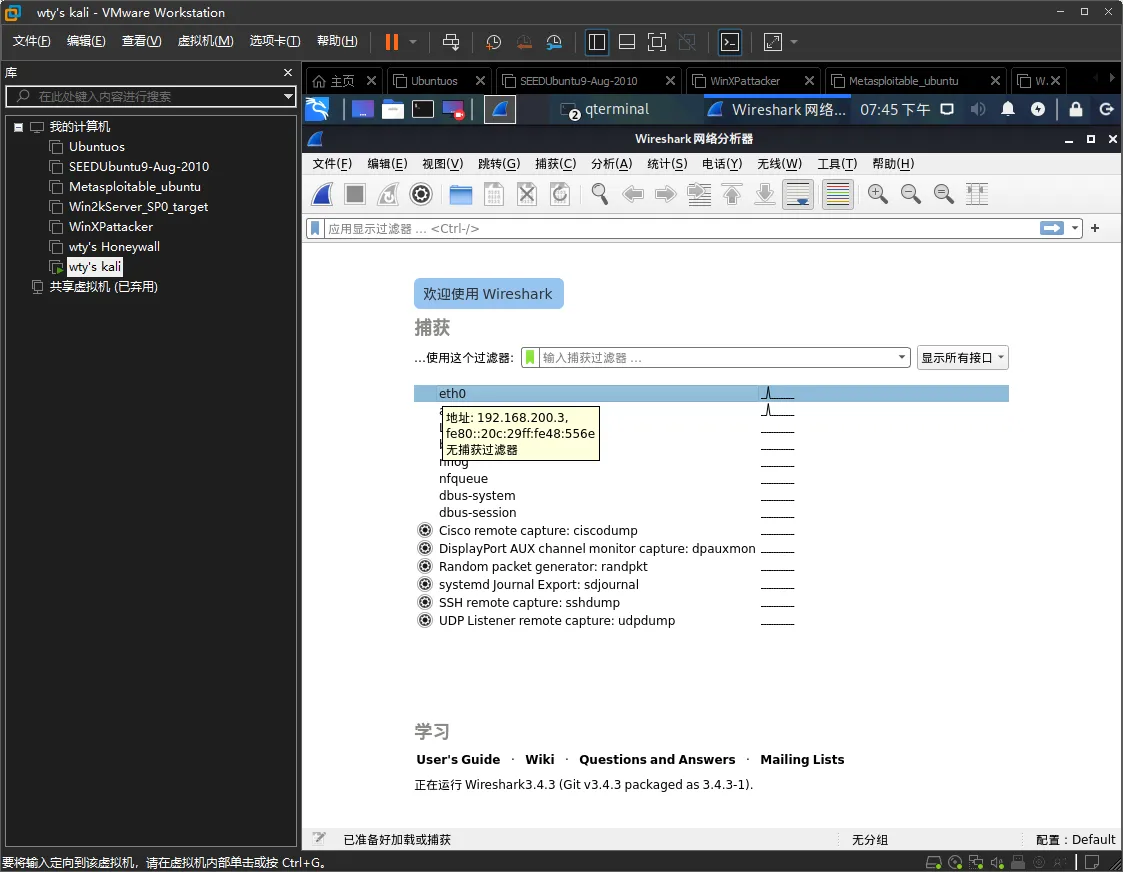Collapse 我的计算机 tree node
This screenshot has height=872, width=1123.
tap(19, 127)
